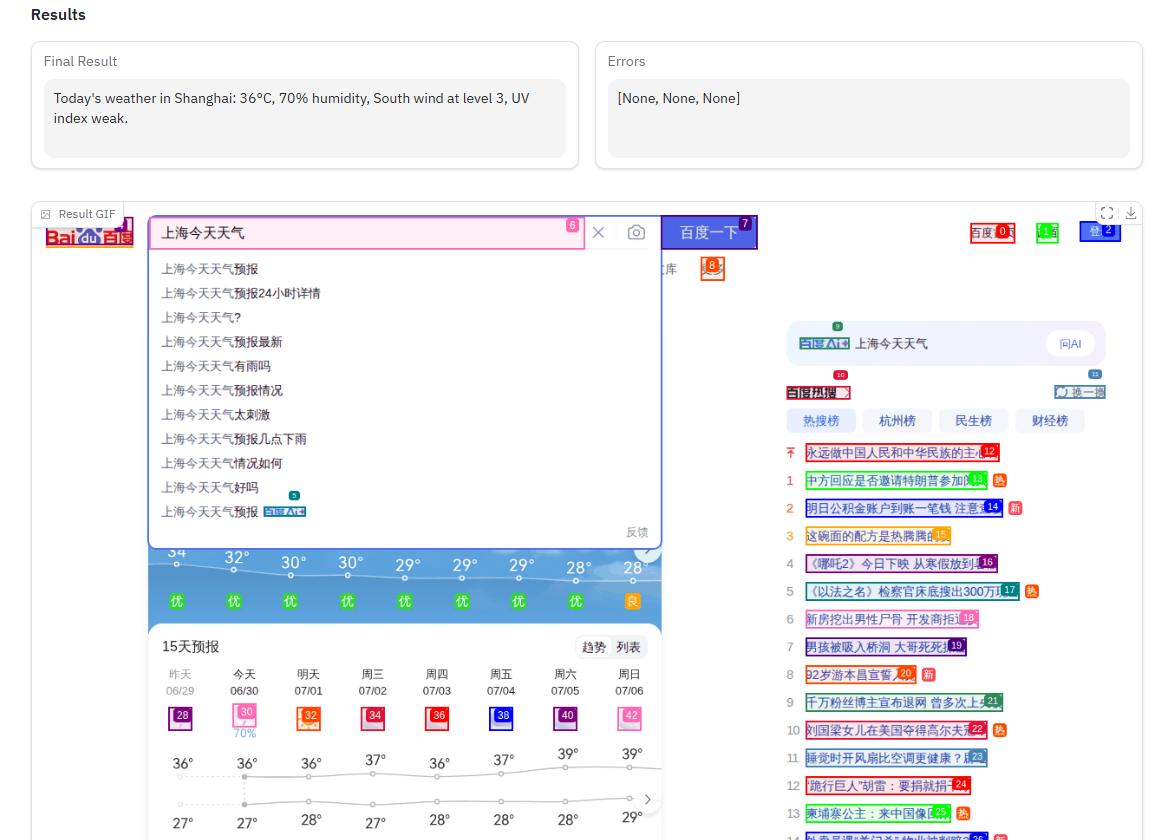Click search input containing 上海今天天气
1154x840 pixels.
coord(367,233)
